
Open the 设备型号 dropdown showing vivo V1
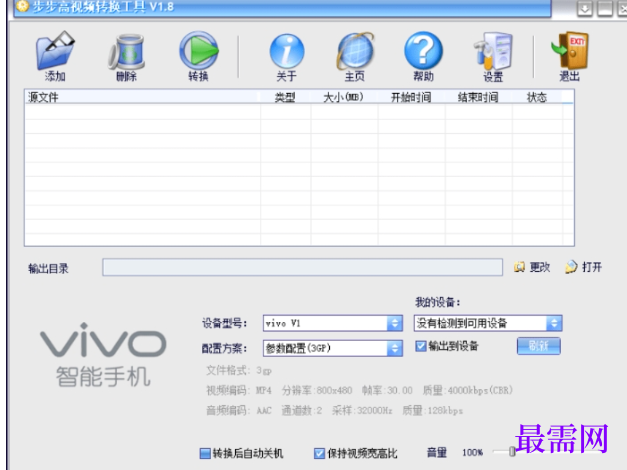pos(333,323)
